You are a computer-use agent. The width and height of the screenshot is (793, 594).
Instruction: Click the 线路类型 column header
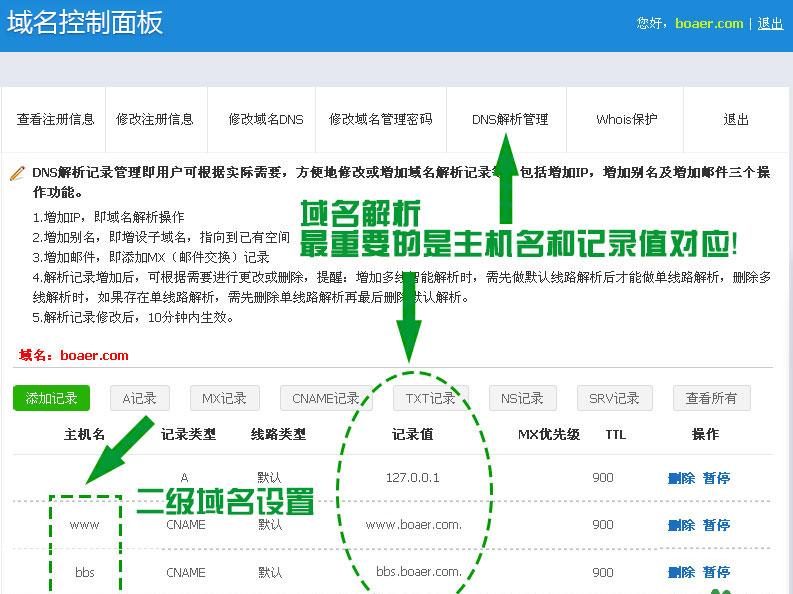tap(278, 434)
